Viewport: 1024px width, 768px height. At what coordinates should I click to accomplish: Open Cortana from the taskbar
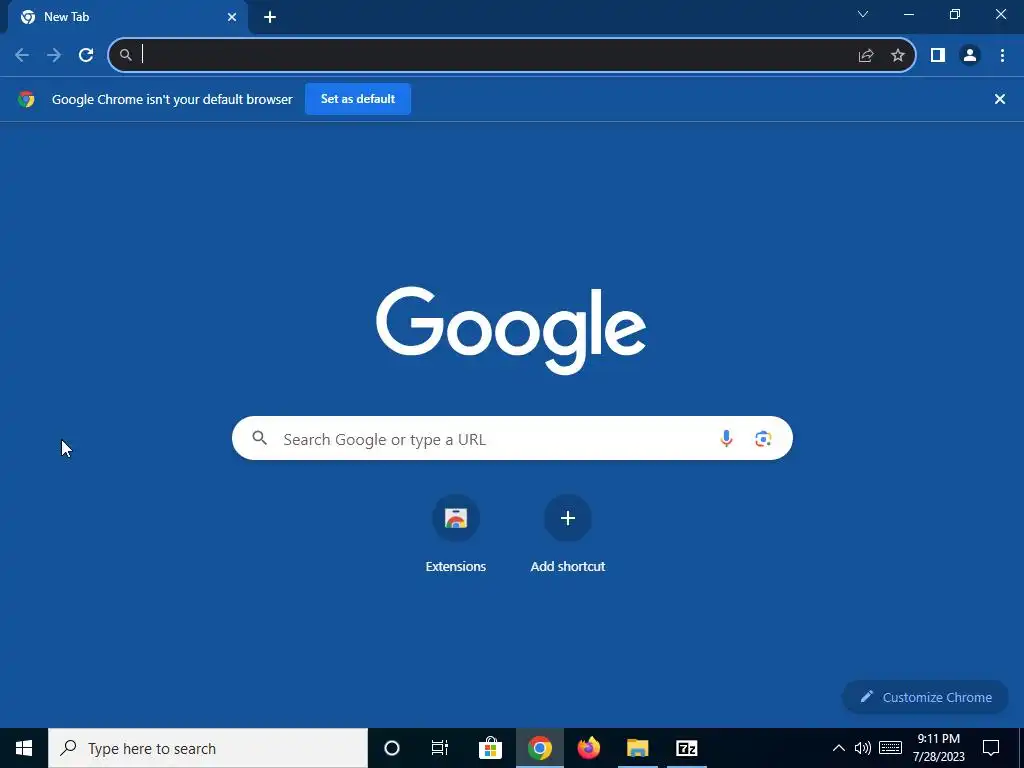tap(392, 748)
